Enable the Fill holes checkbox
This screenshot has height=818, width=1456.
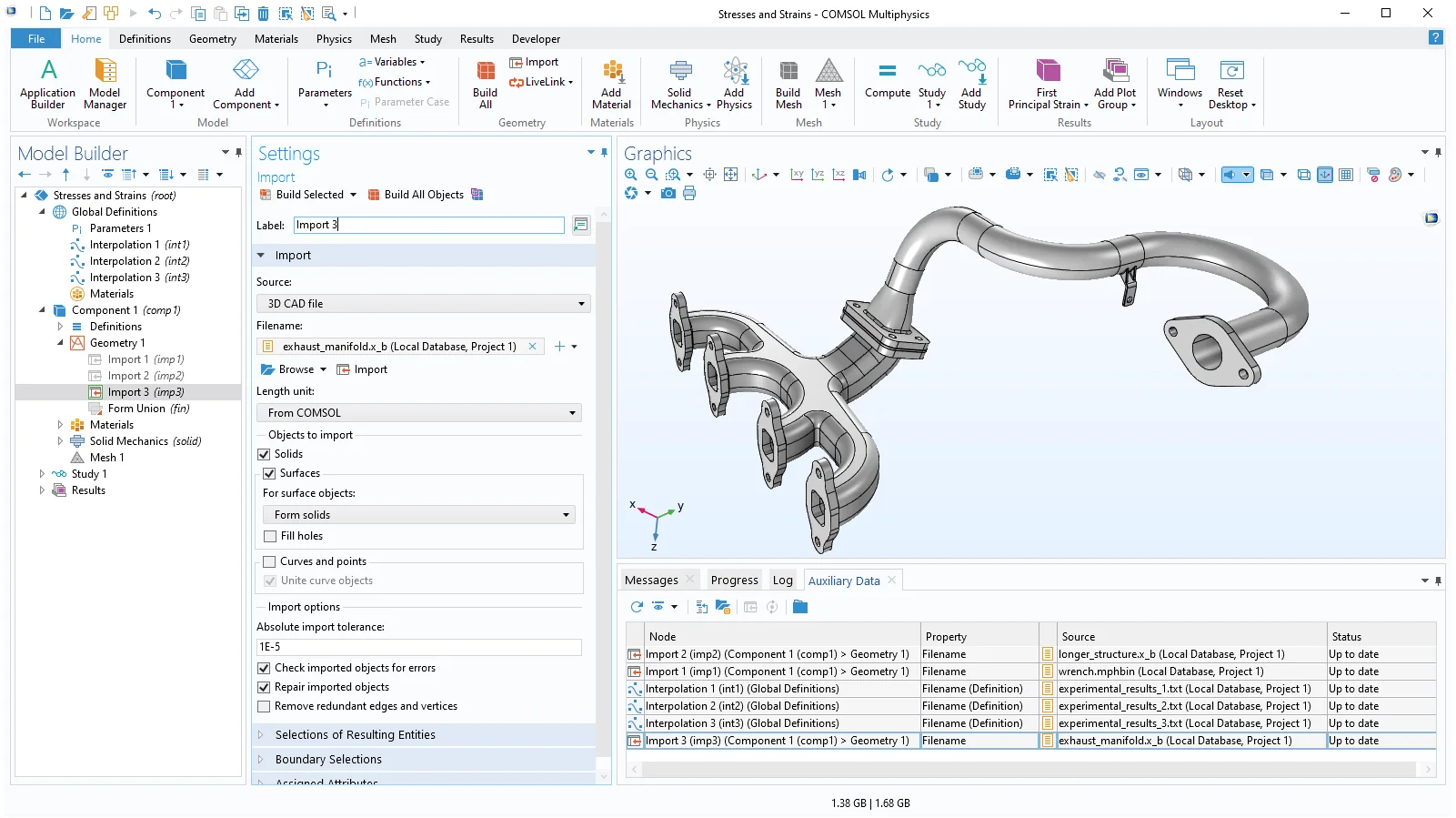pyautogui.click(x=270, y=537)
